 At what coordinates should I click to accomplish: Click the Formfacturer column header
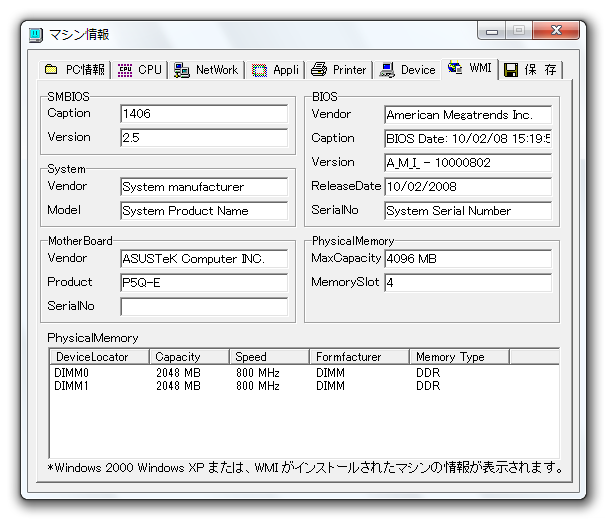(x=359, y=357)
